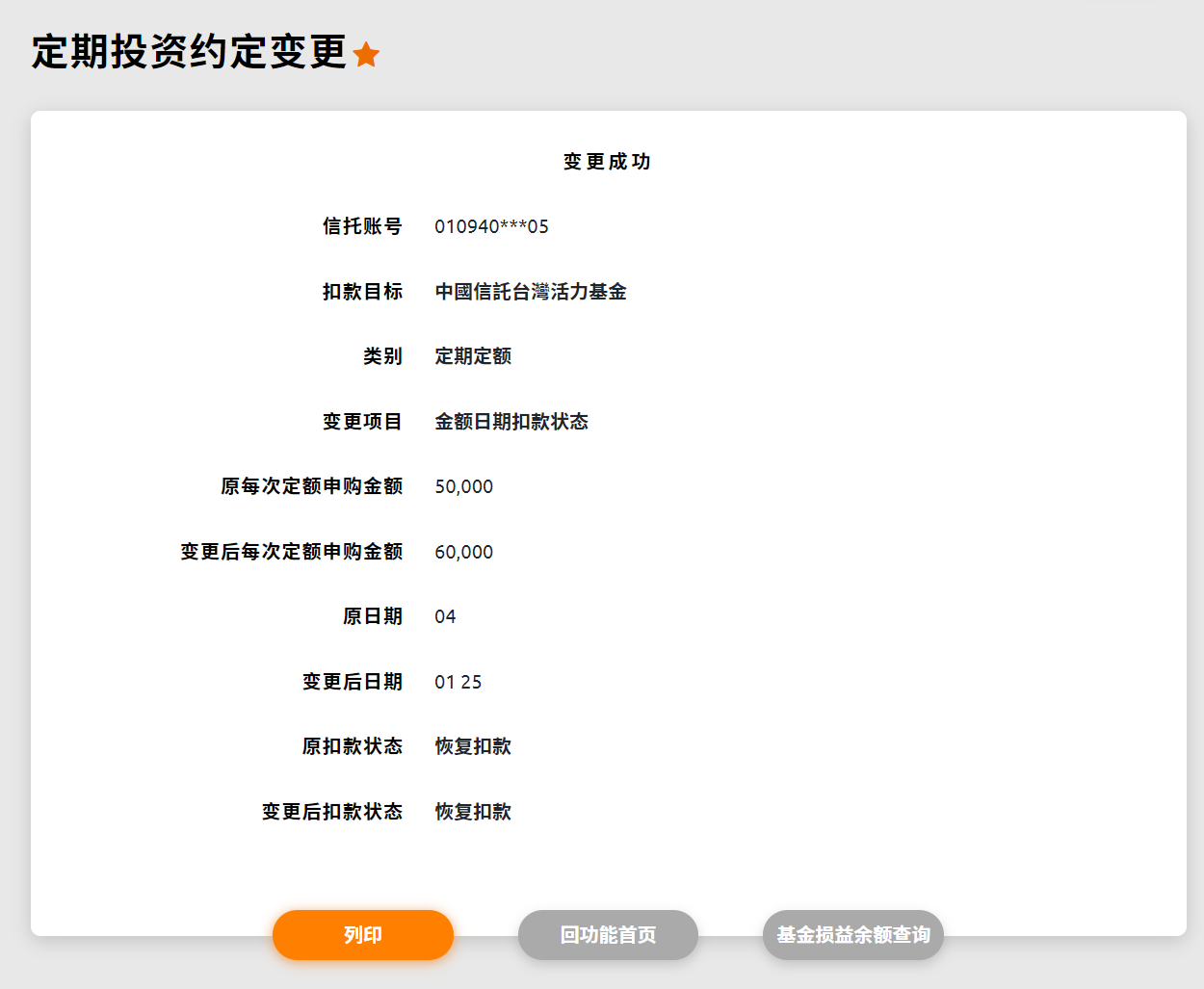Click the orange favorite star icon
1204x989 pixels.
[x=366, y=55]
